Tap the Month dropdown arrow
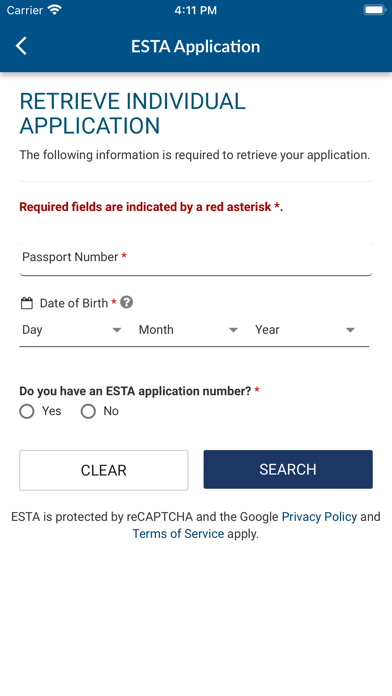 click(234, 330)
